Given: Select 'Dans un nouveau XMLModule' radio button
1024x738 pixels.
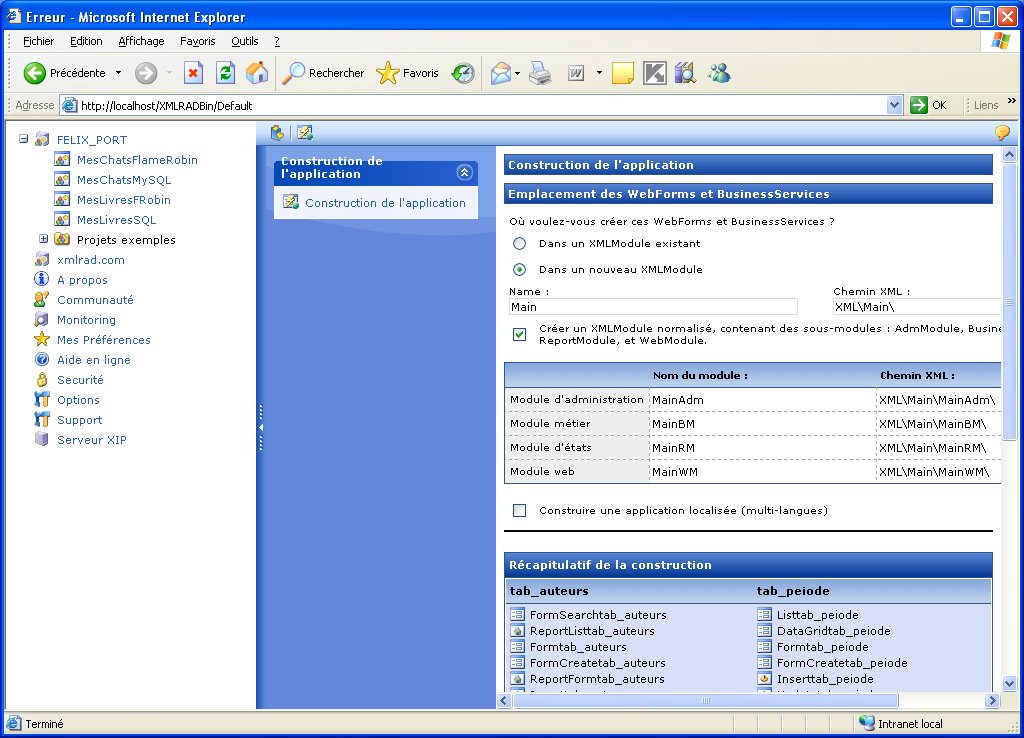Looking at the screenshot, I should tap(519, 269).
